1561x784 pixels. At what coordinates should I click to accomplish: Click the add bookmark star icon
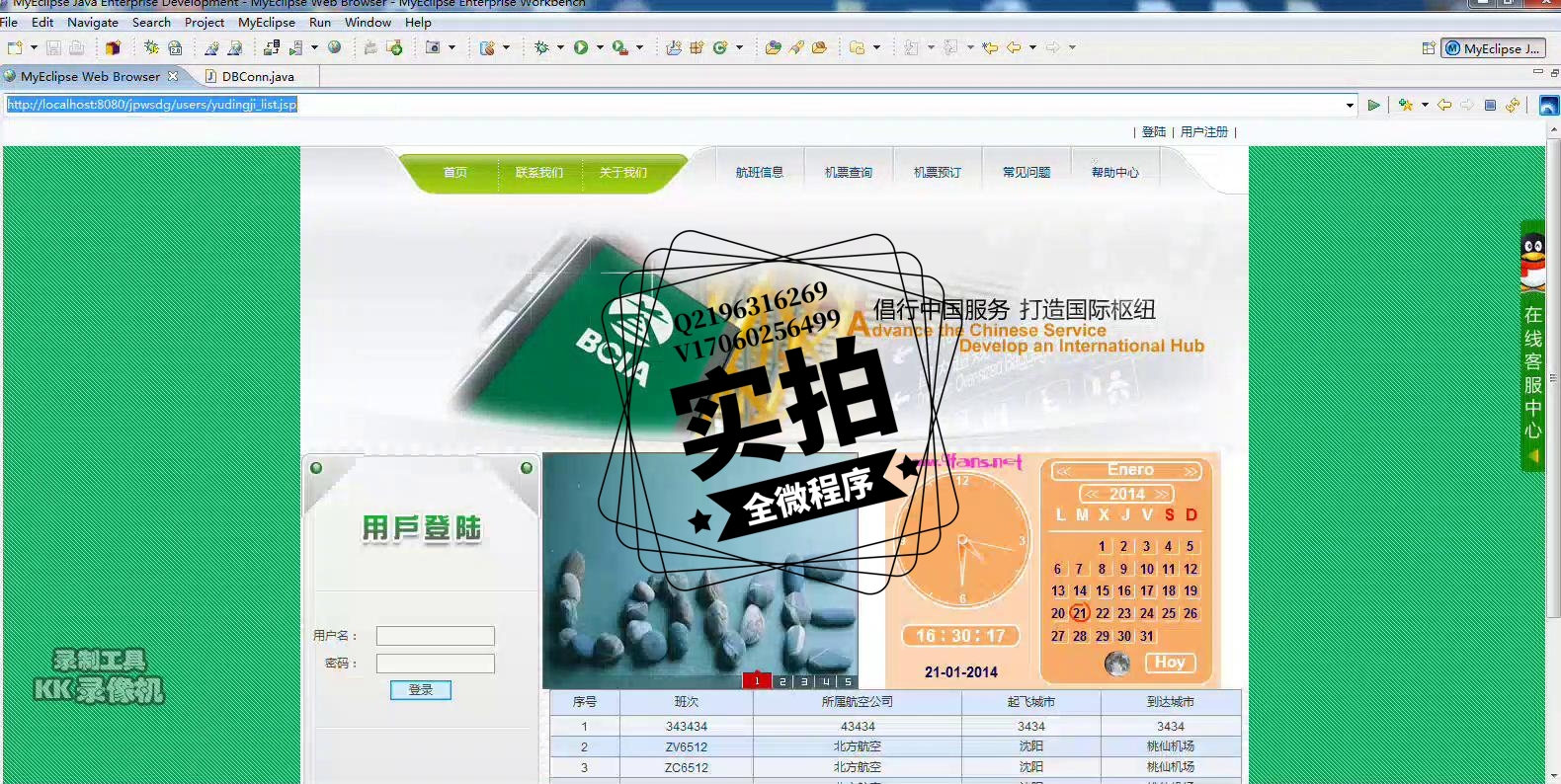coord(1405,105)
